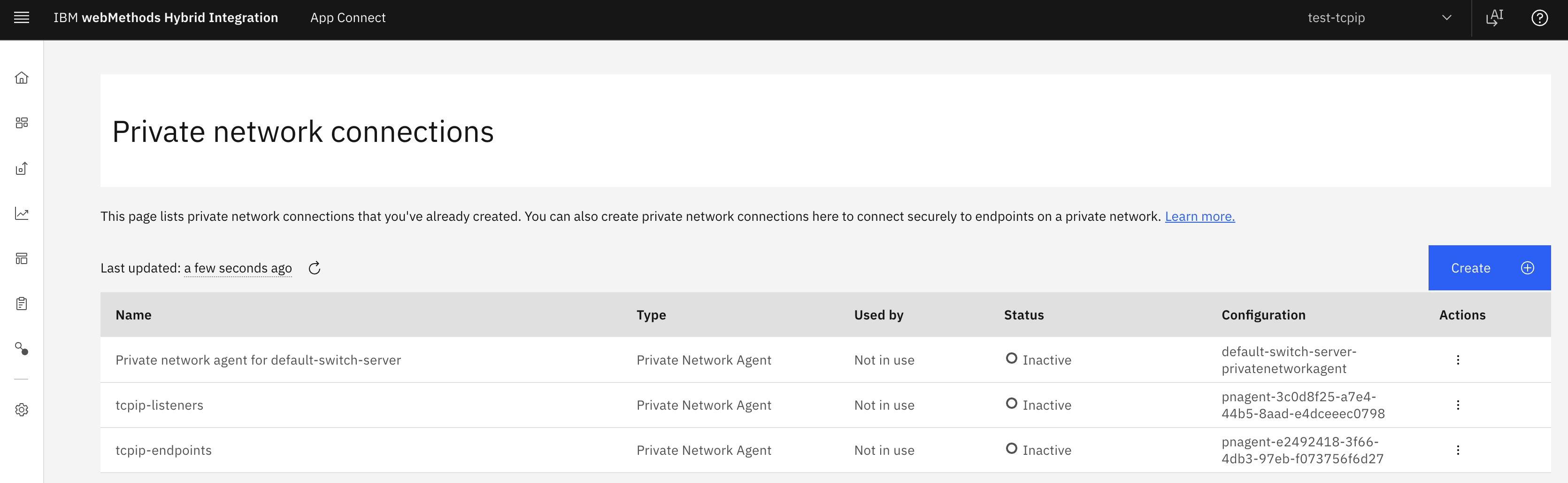Follow the Learn more link
Viewport: 1568px width, 483px height.
point(1199,216)
